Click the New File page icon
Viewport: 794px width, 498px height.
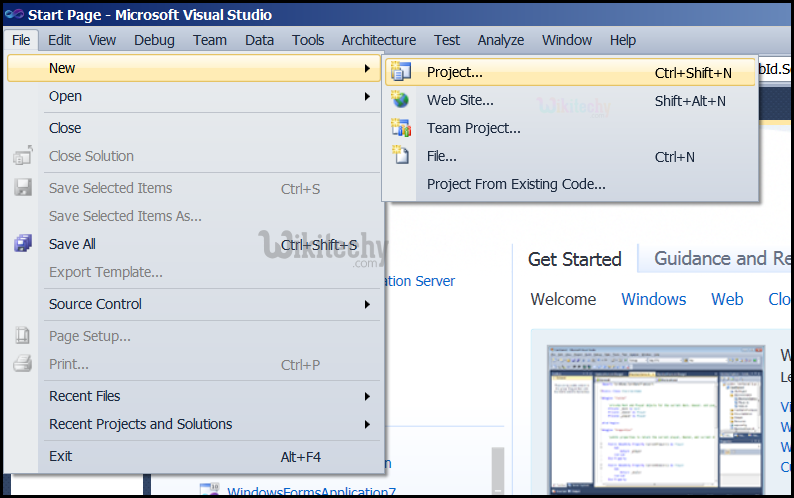[401, 155]
